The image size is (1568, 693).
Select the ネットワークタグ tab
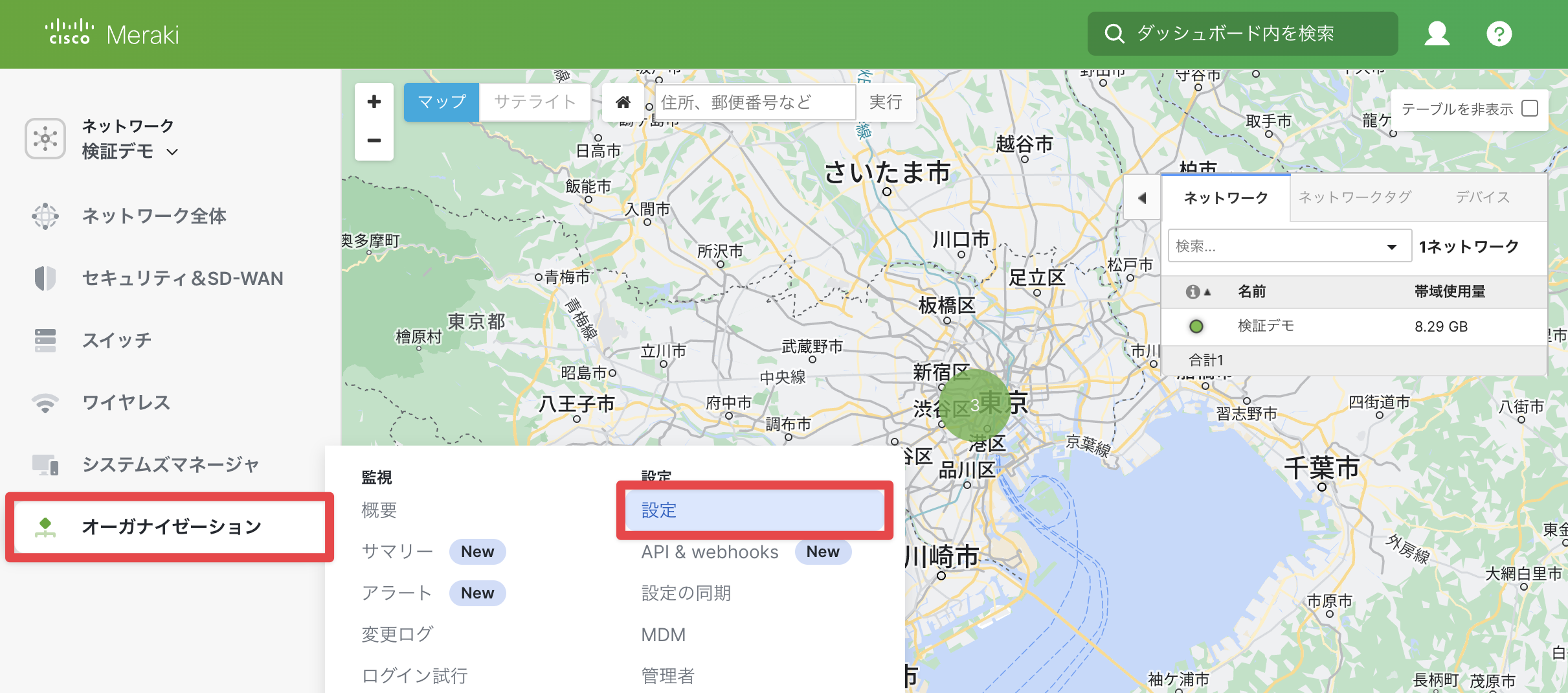1354,198
